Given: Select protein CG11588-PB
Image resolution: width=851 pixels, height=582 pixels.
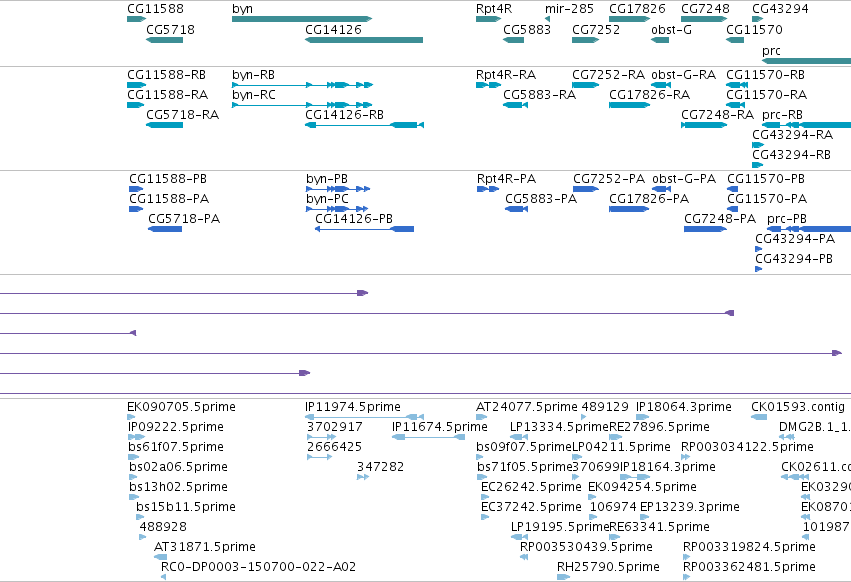Looking at the screenshot, I should tap(136, 189).
